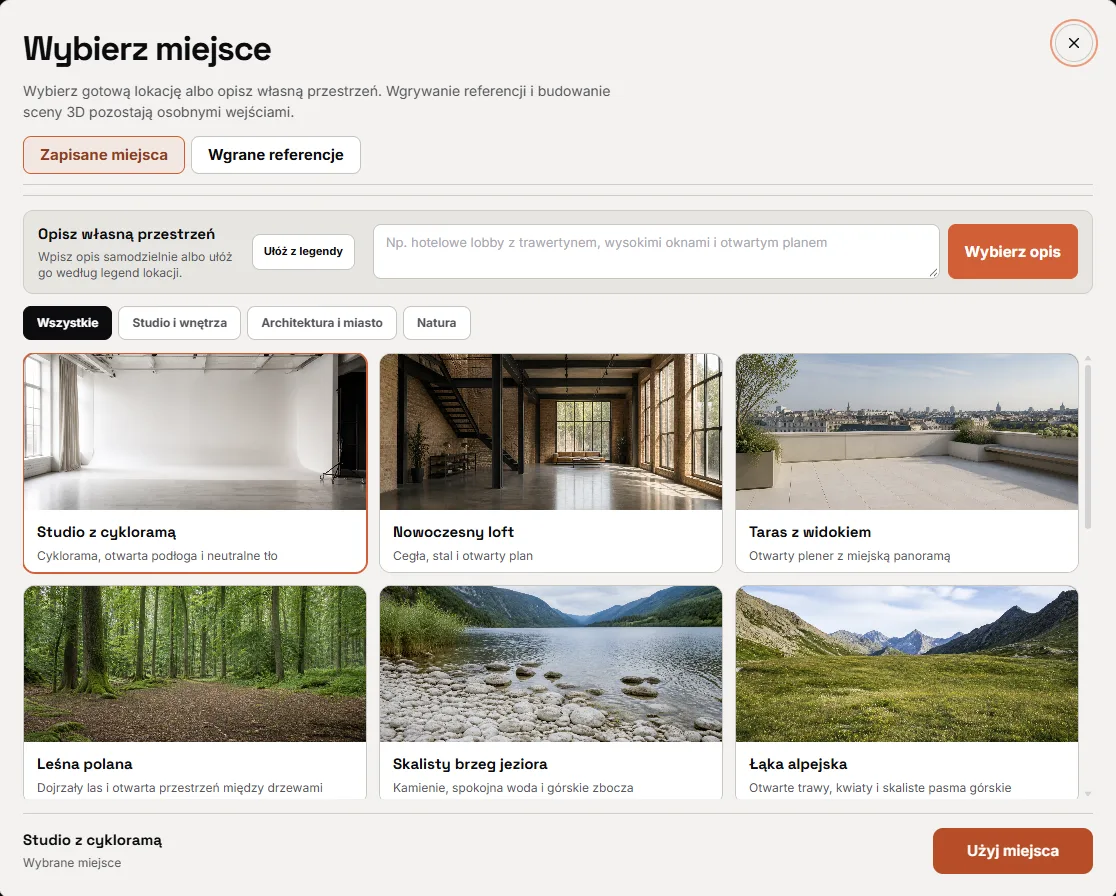
Task: Select the Studio z cykloramą thumbnail
Action: pyautogui.click(x=195, y=432)
